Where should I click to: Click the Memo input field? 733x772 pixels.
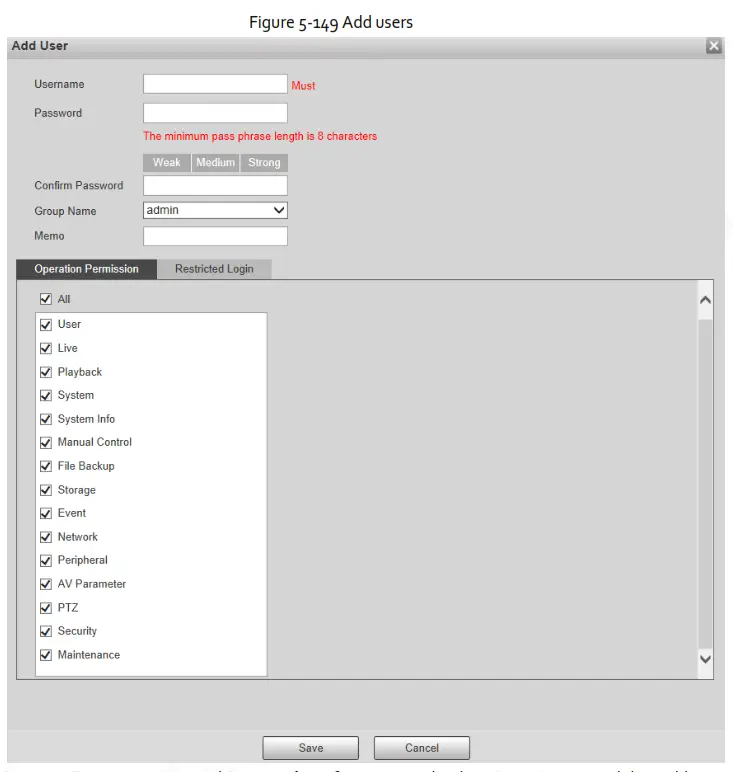tap(215, 236)
